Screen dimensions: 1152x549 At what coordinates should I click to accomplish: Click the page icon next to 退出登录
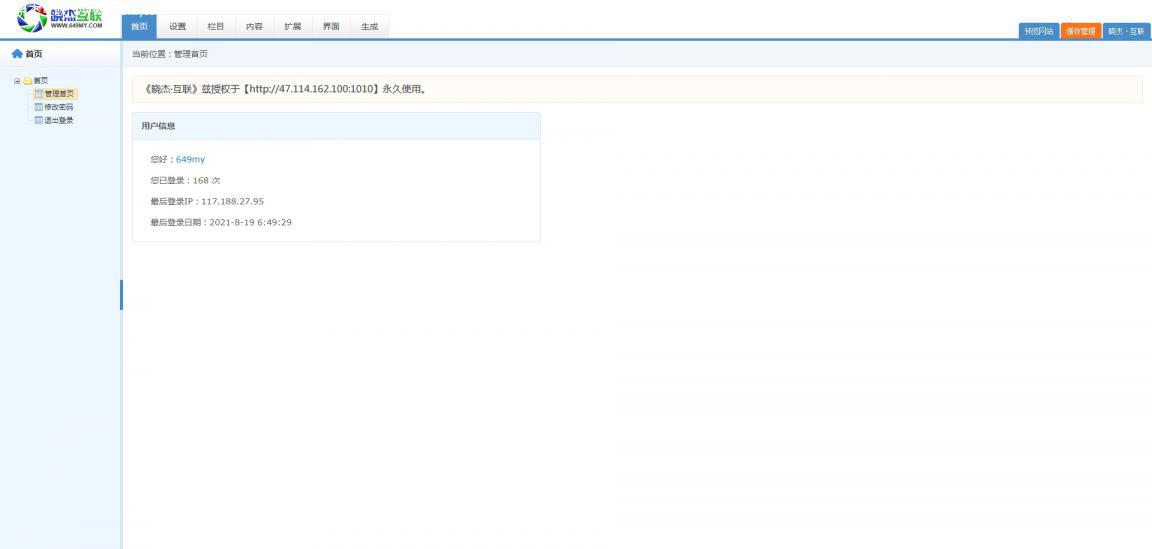[39, 120]
